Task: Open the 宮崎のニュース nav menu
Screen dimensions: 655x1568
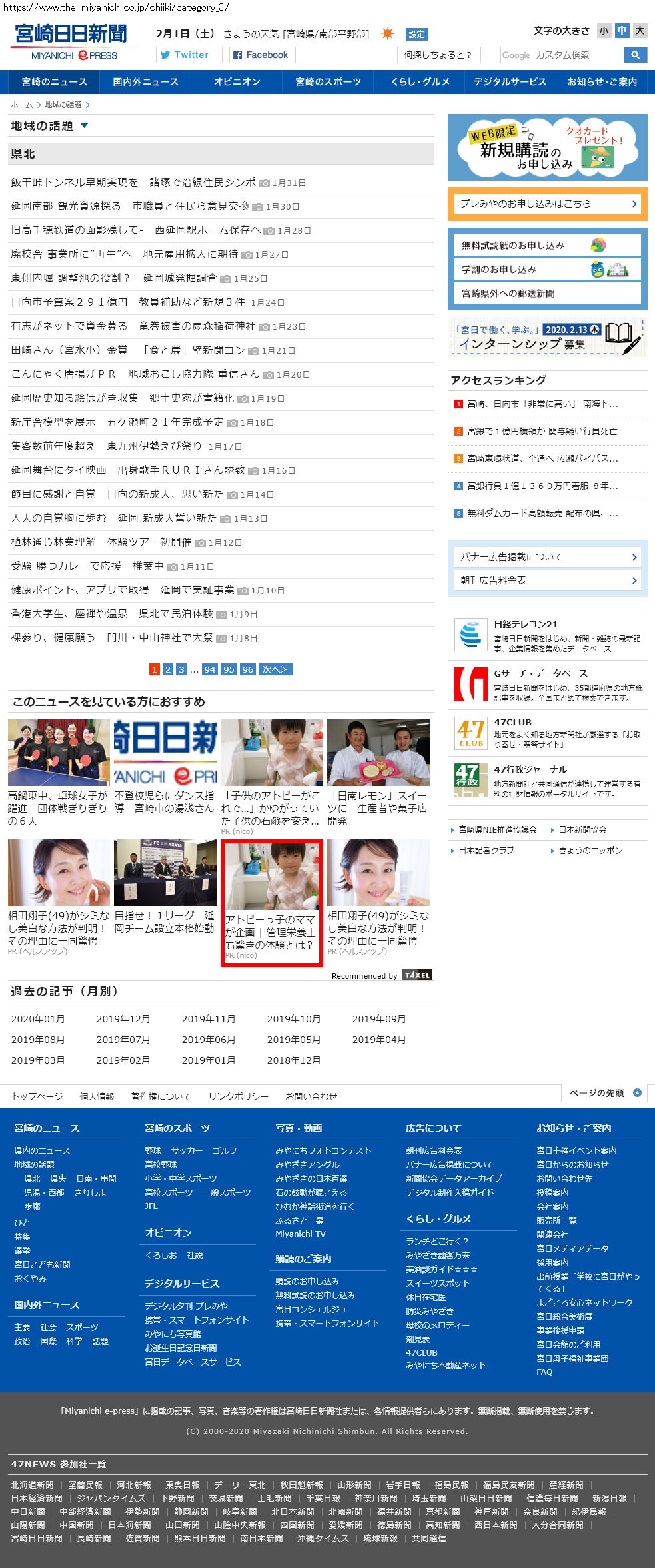Action: (x=54, y=82)
